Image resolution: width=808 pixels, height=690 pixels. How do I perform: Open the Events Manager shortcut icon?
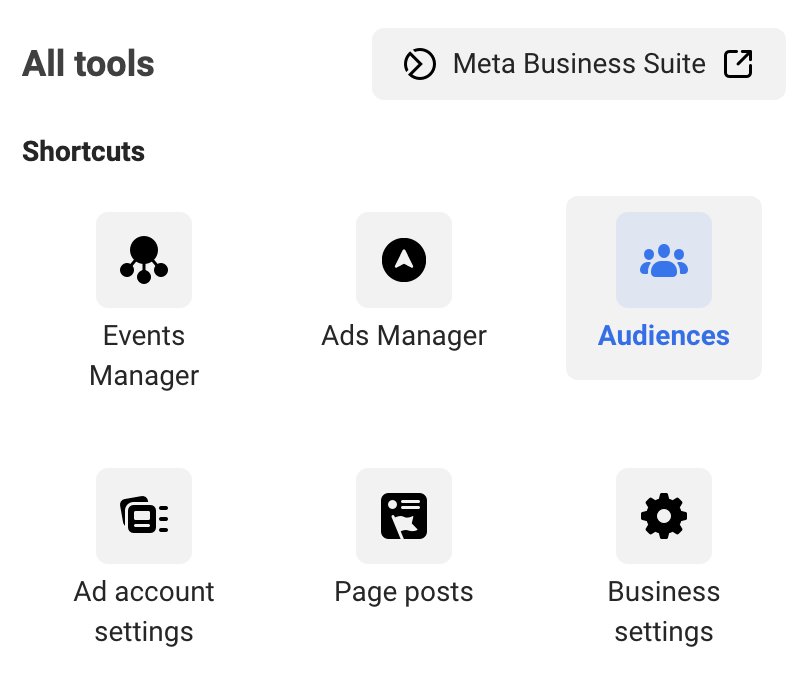pyautogui.click(x=144, y=260)
